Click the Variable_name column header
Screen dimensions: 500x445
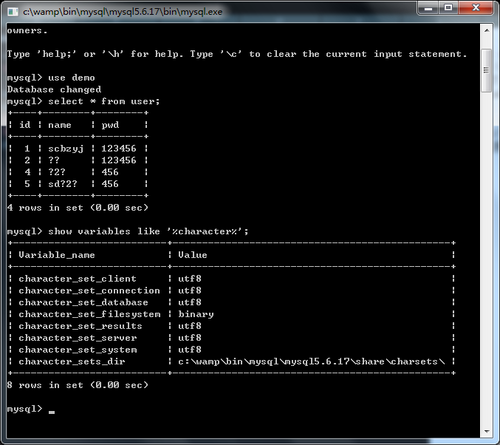pyautogui.click(x=57, y=255)
